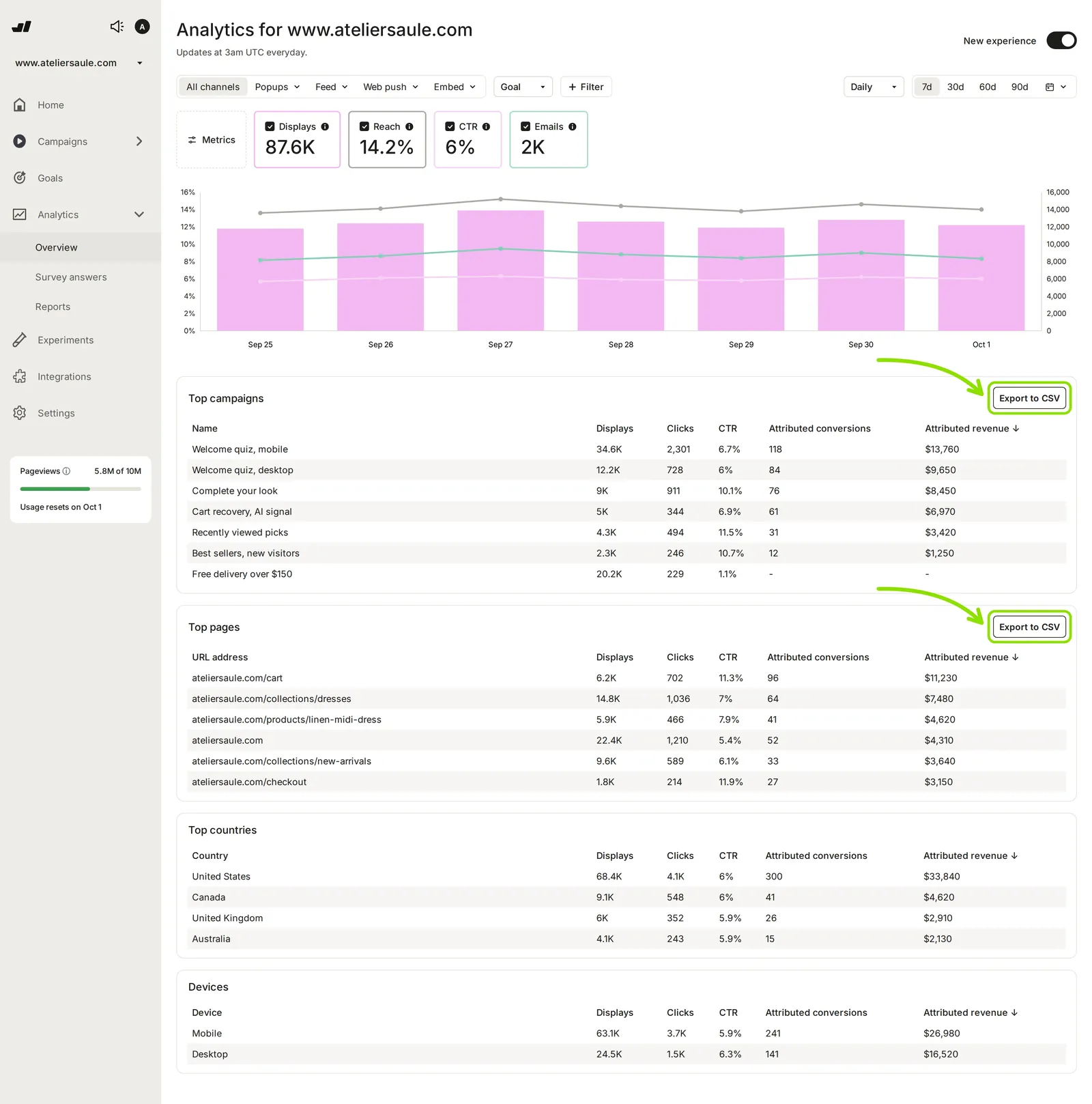Click the CTR info icon
This screenshot has width=1092, height=1104.
pyautogui.click(x=486, y=126)
